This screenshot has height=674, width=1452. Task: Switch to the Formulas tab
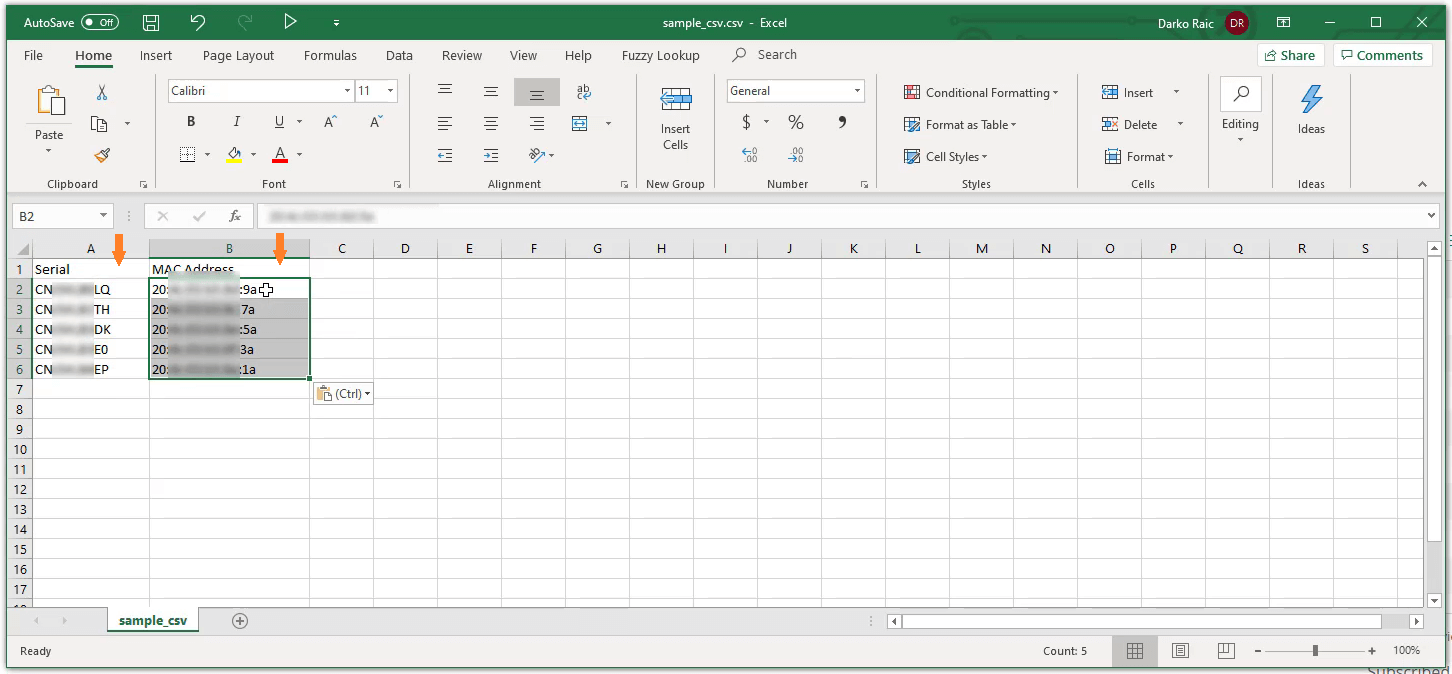click(330, 55)
